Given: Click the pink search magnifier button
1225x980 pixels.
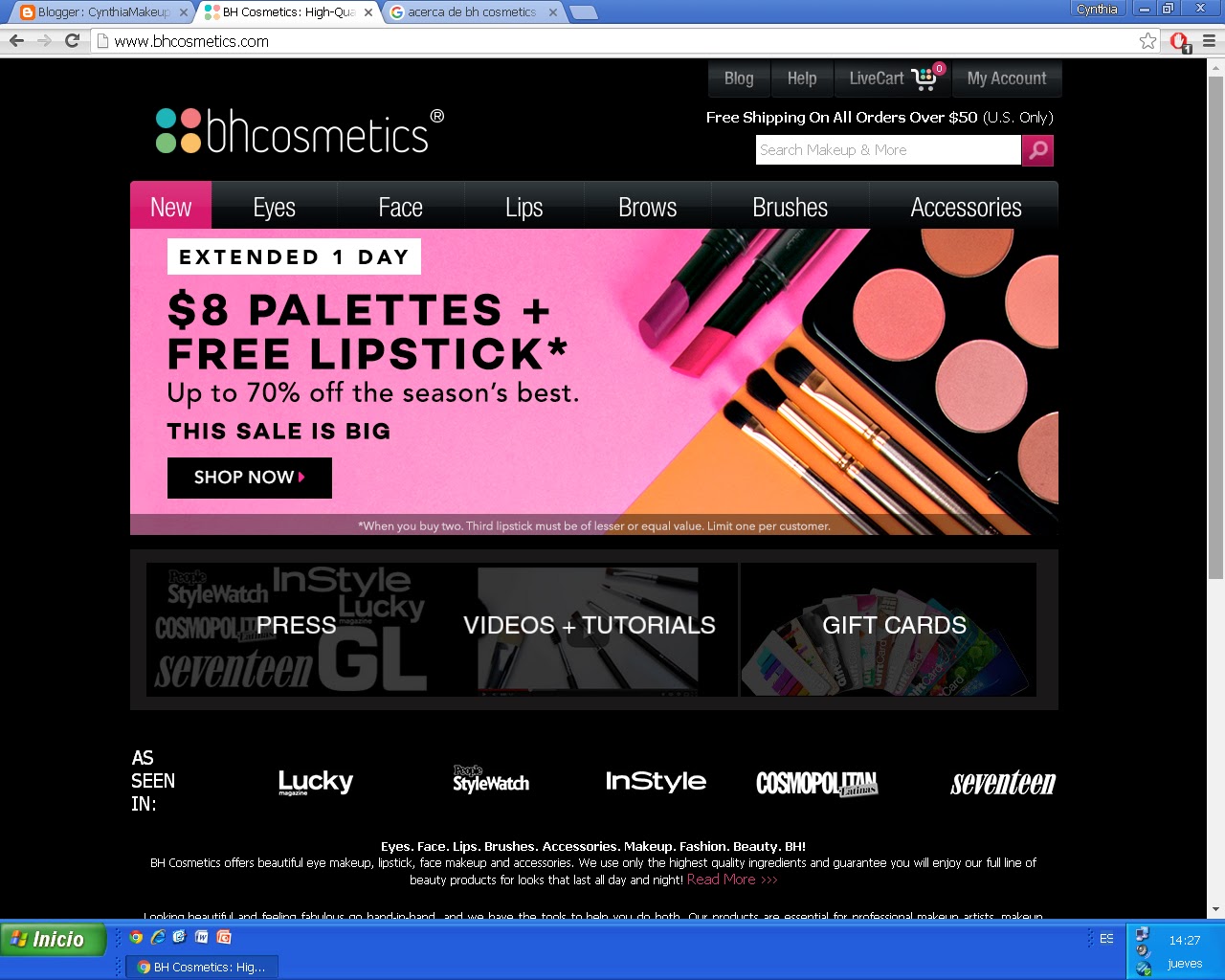Looking at the screenshot, I should (1037, 150).
